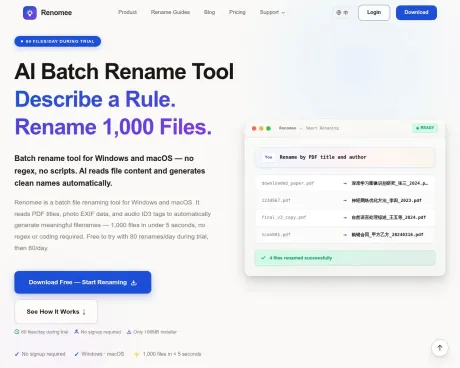
Task: Click the green dot in the demo window
Action: tap(269, 128)
